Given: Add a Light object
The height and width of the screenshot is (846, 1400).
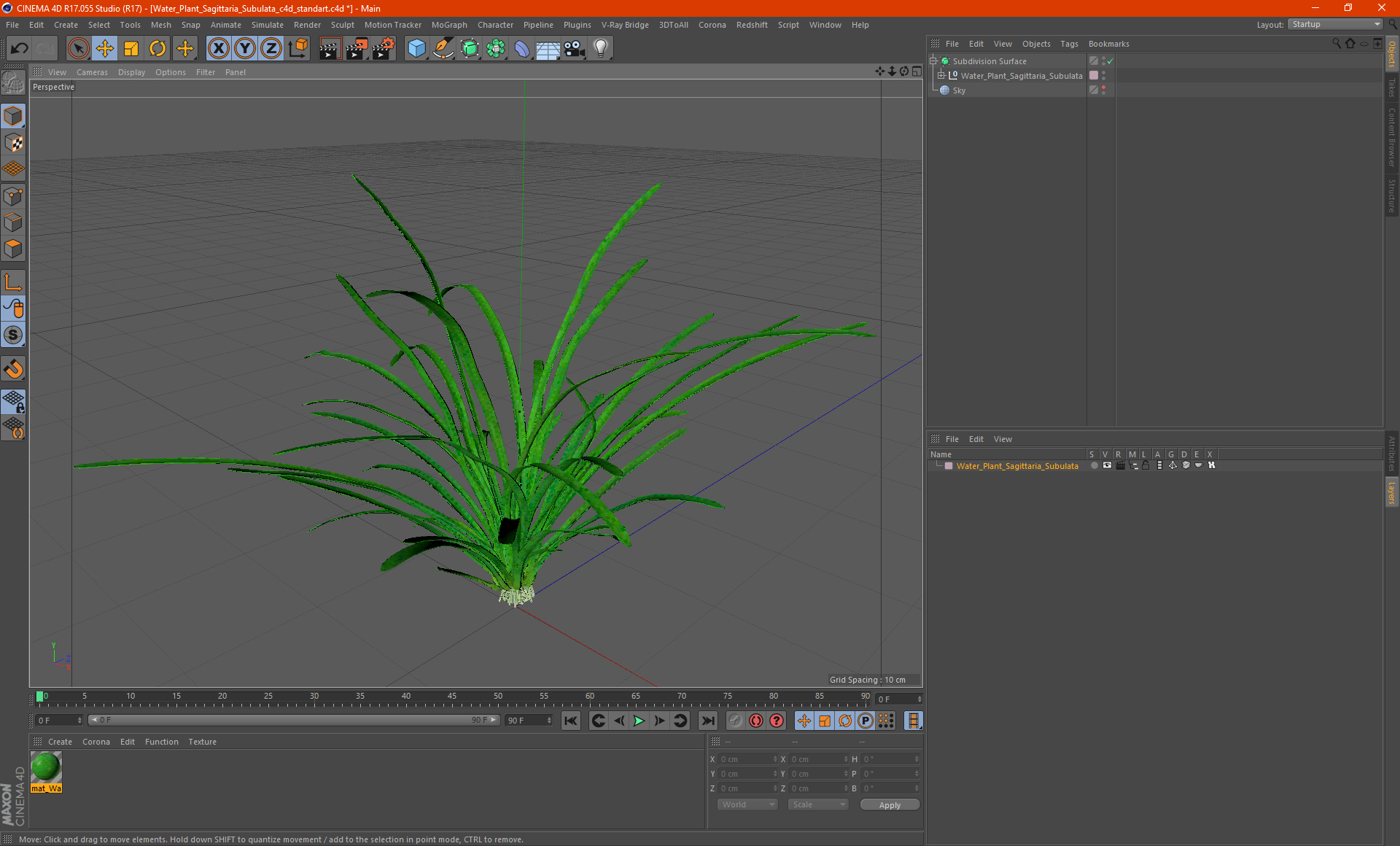Looking at the screenshot, I should click(x=600, y=49).
